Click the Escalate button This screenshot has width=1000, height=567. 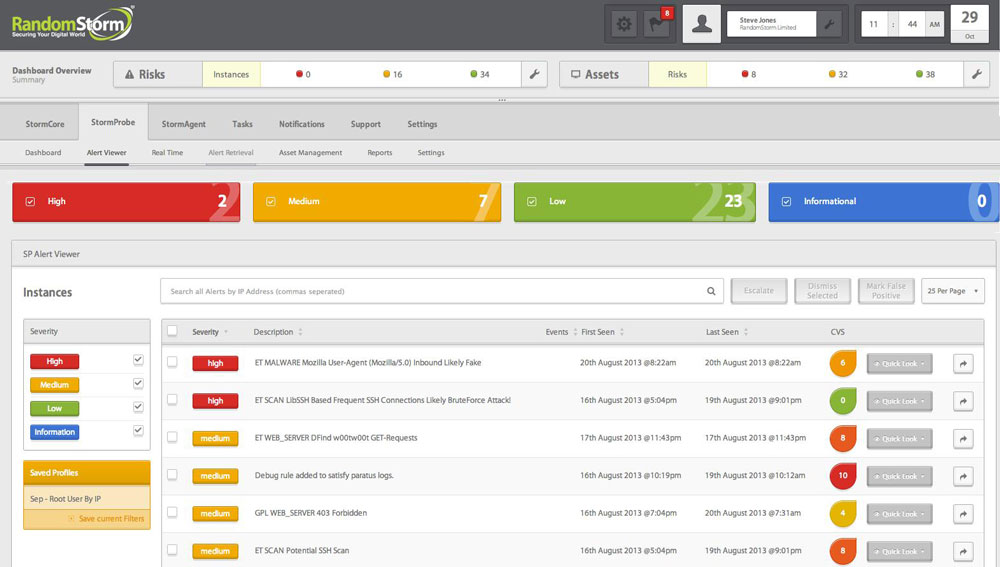[x=759, y=291]
